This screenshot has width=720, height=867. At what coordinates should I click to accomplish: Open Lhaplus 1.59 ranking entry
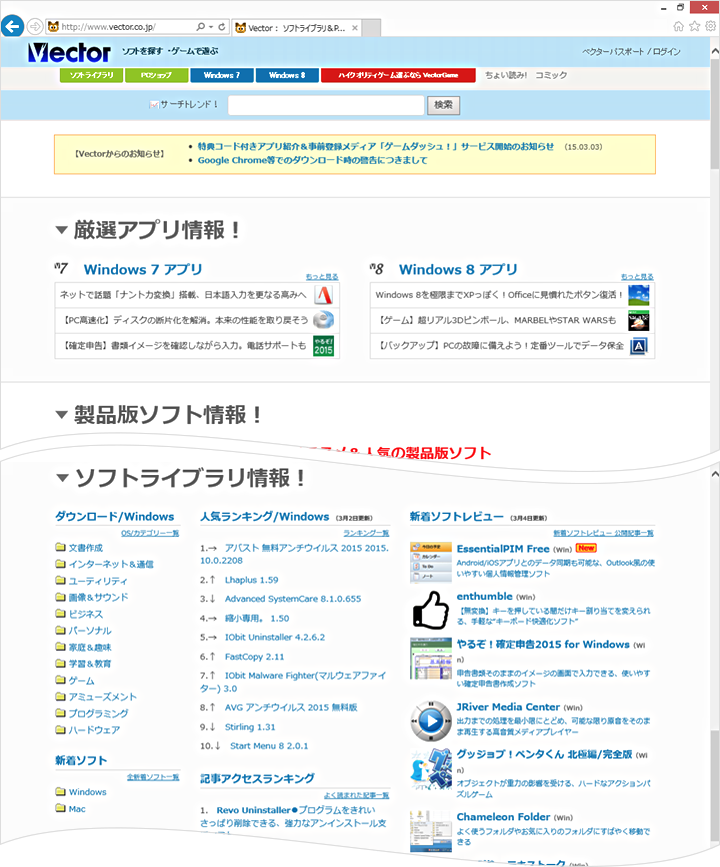point(252,580)
